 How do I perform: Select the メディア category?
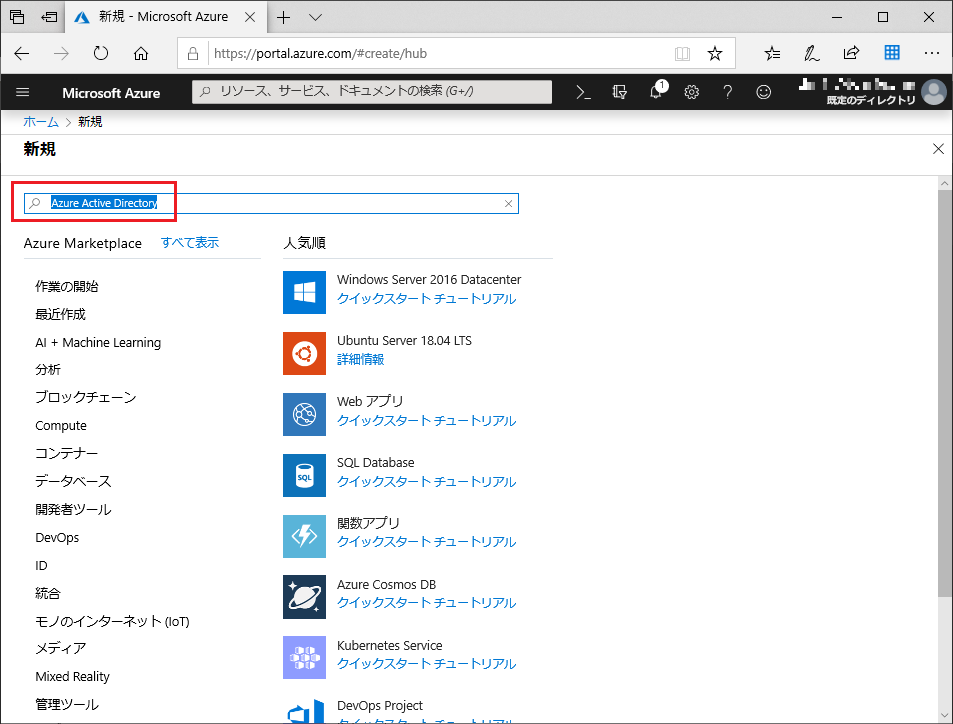tap(61, 649)
